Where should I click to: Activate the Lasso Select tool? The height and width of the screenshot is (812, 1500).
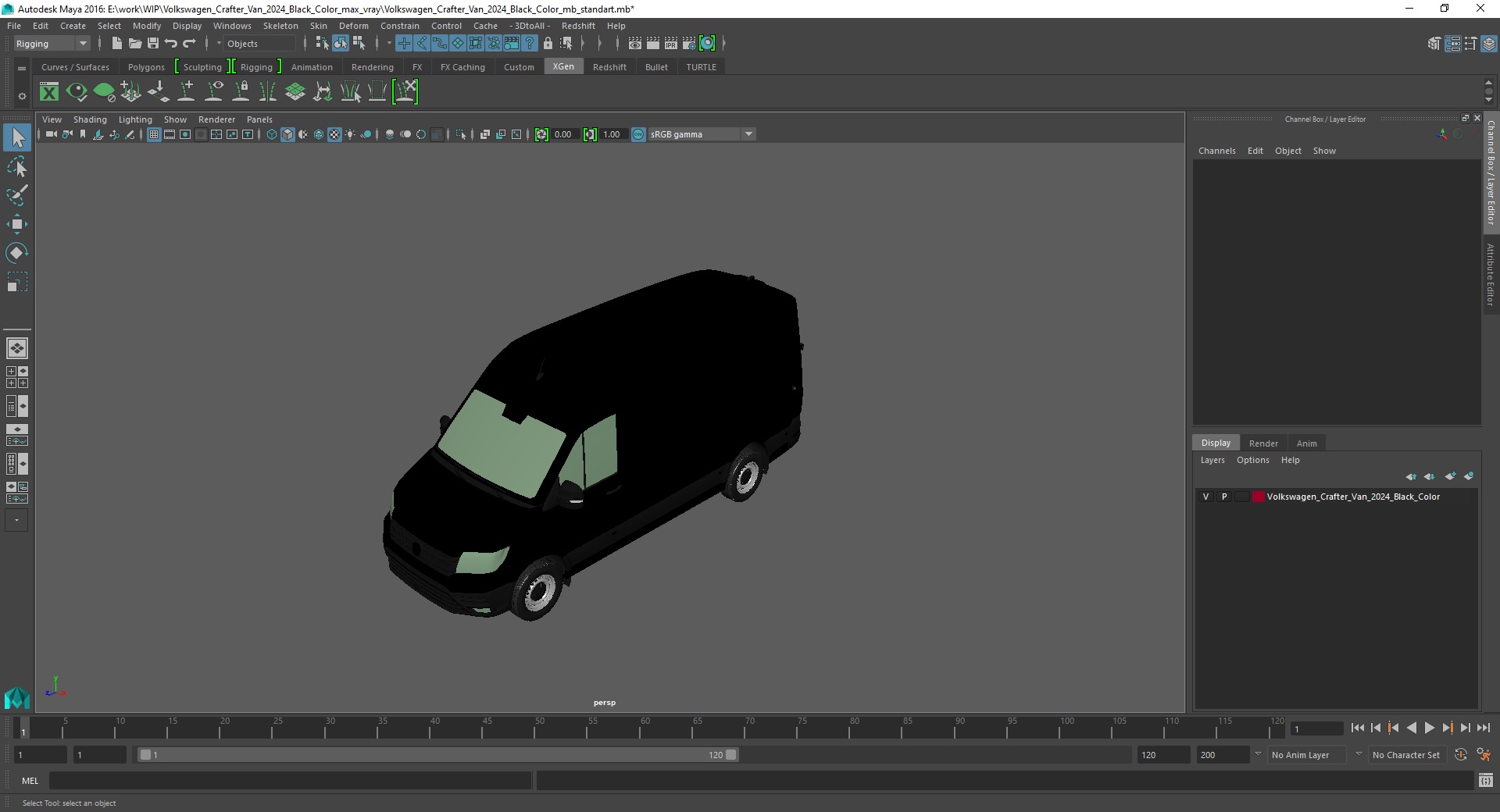[17, 166]
